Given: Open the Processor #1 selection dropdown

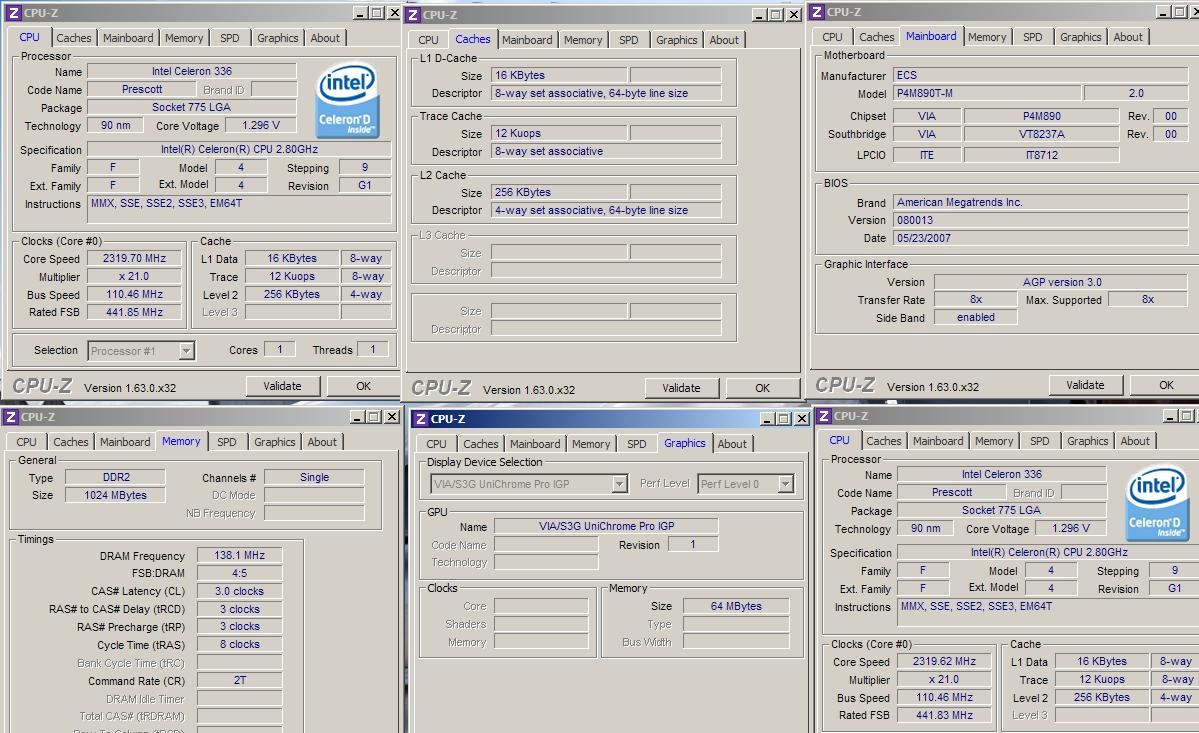Looking at the screenshot, I should click(x=186, y=351).
